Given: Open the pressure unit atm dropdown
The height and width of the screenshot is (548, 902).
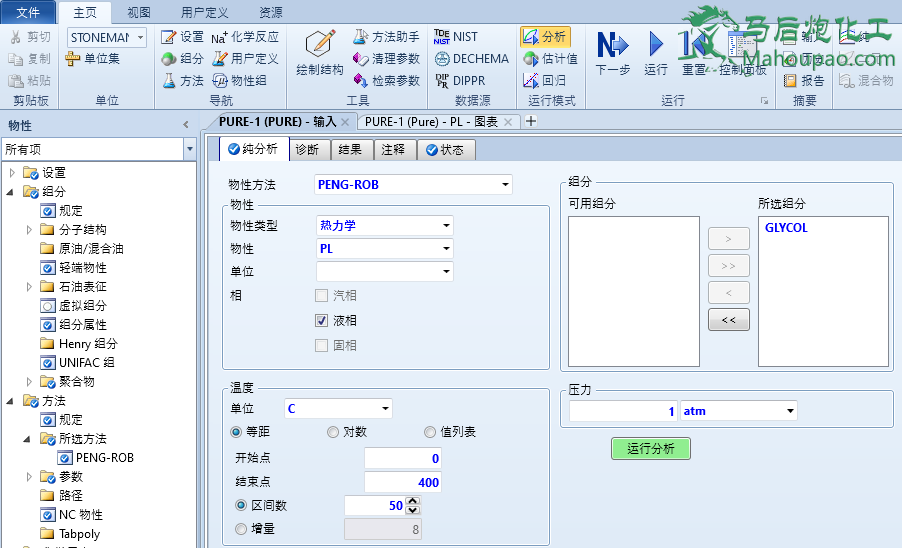Looking at the screenshot, I should pyautogui.click(x=790, y=411).
